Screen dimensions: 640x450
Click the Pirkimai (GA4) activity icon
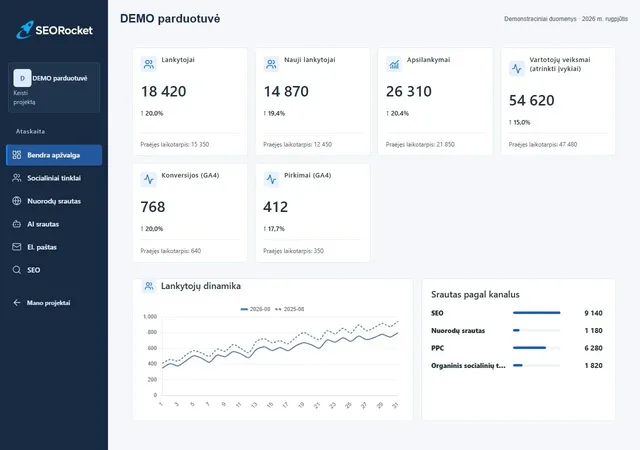pos(271,179)
